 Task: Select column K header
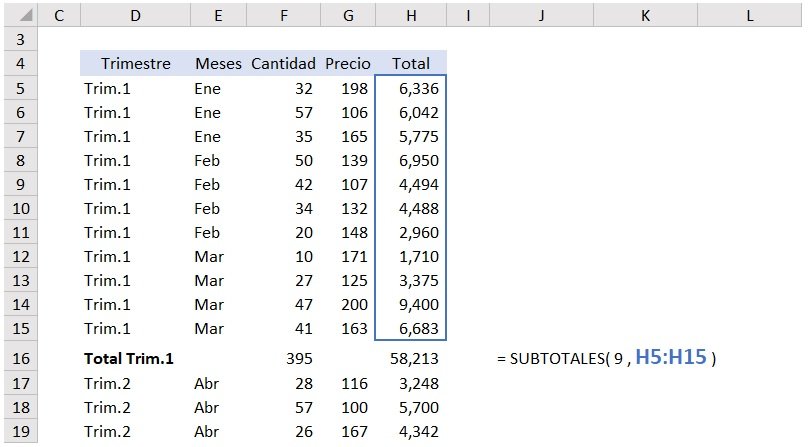[645, 15]
